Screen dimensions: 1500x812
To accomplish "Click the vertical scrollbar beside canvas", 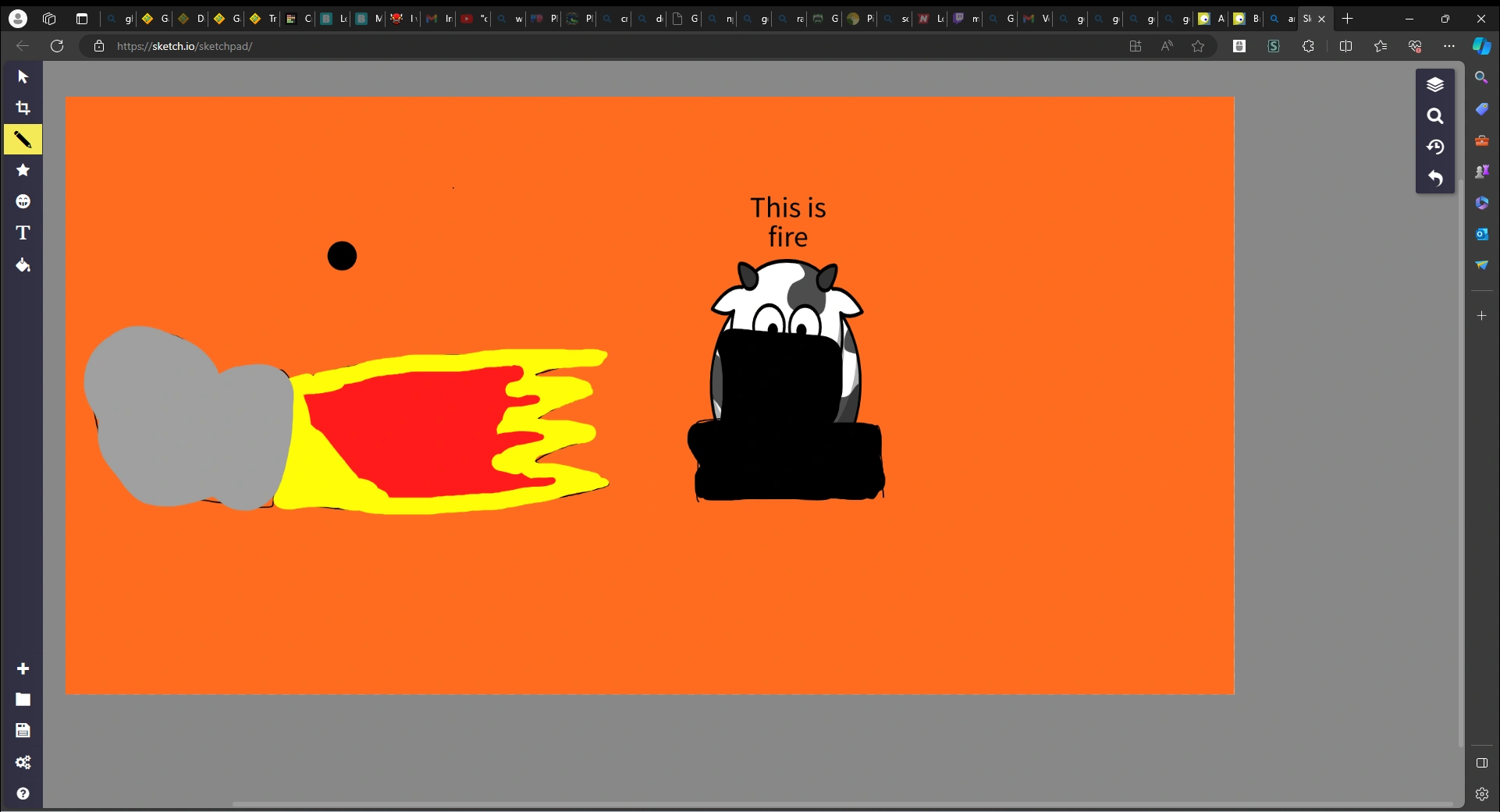I will point(1460,462).
